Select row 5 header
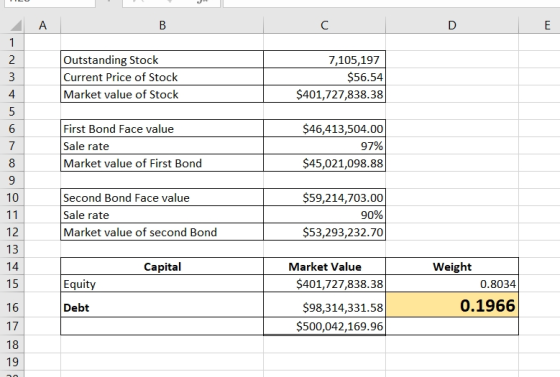560x377 pixels. 12,111
